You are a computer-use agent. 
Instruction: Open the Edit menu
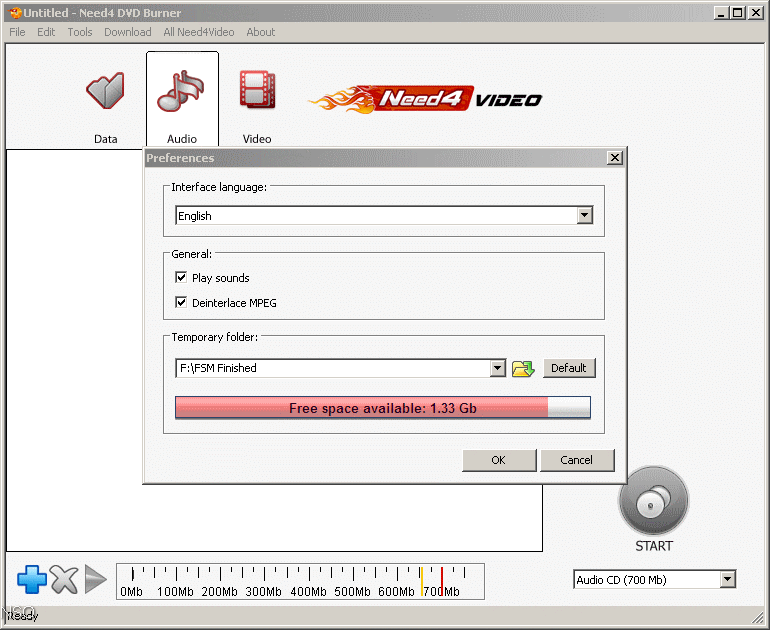[46, 32]
